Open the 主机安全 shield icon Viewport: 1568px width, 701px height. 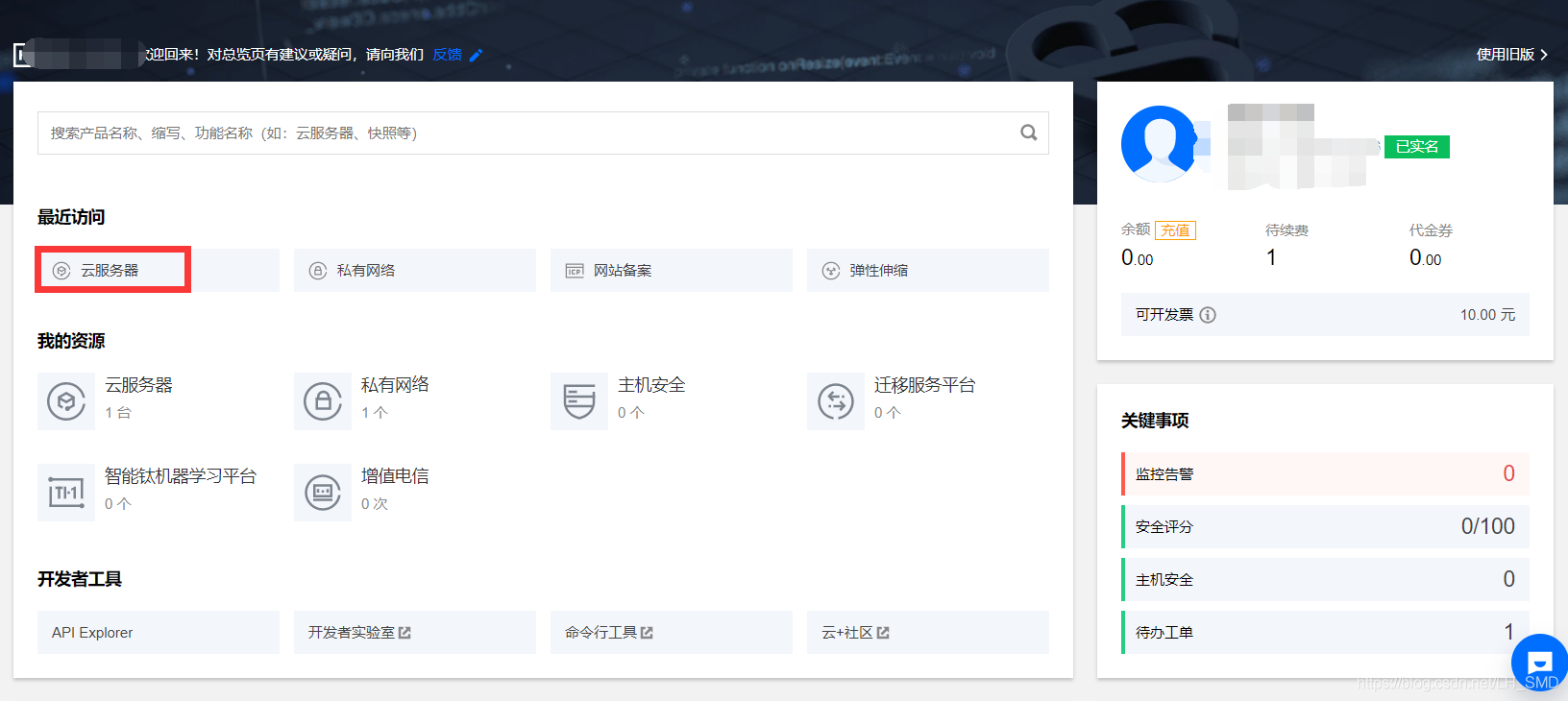pyautogui.click(x=579, y=401)
